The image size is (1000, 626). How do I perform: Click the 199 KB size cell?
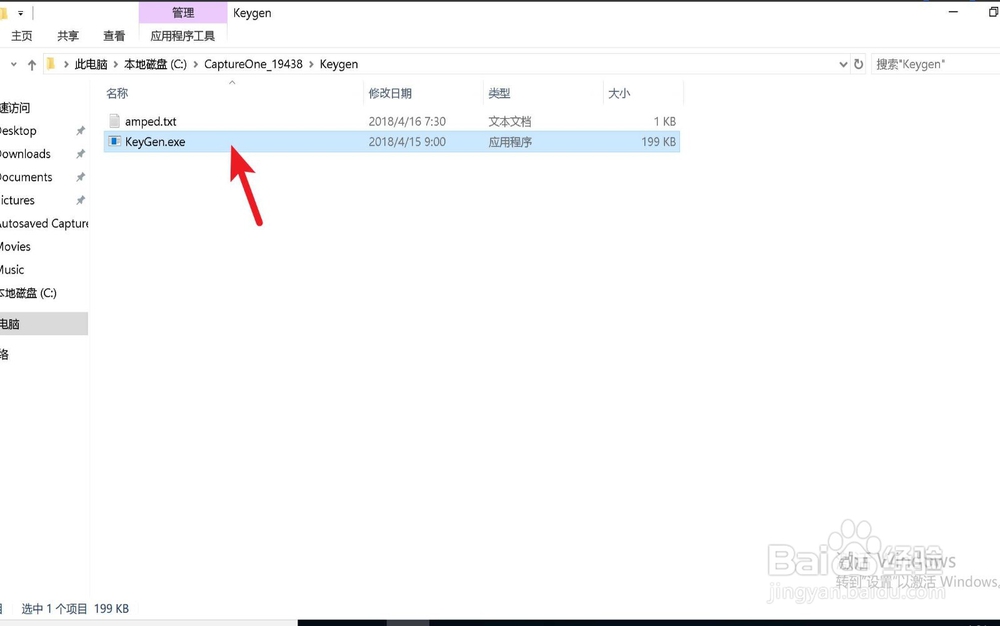click(x=659, y=142)
